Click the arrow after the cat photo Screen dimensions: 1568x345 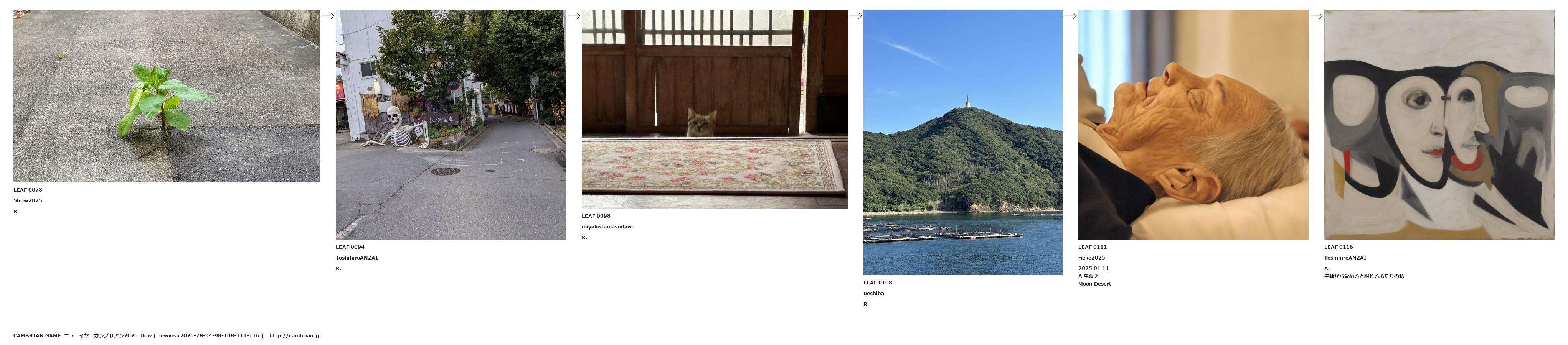coord(855,16)
